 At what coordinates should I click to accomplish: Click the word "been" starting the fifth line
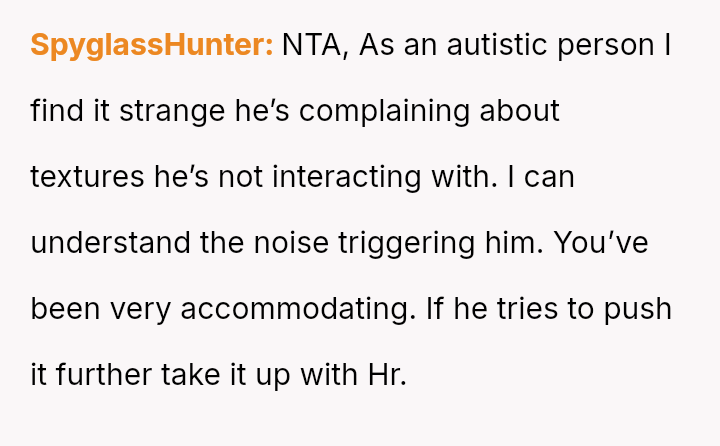pos(65,309)
